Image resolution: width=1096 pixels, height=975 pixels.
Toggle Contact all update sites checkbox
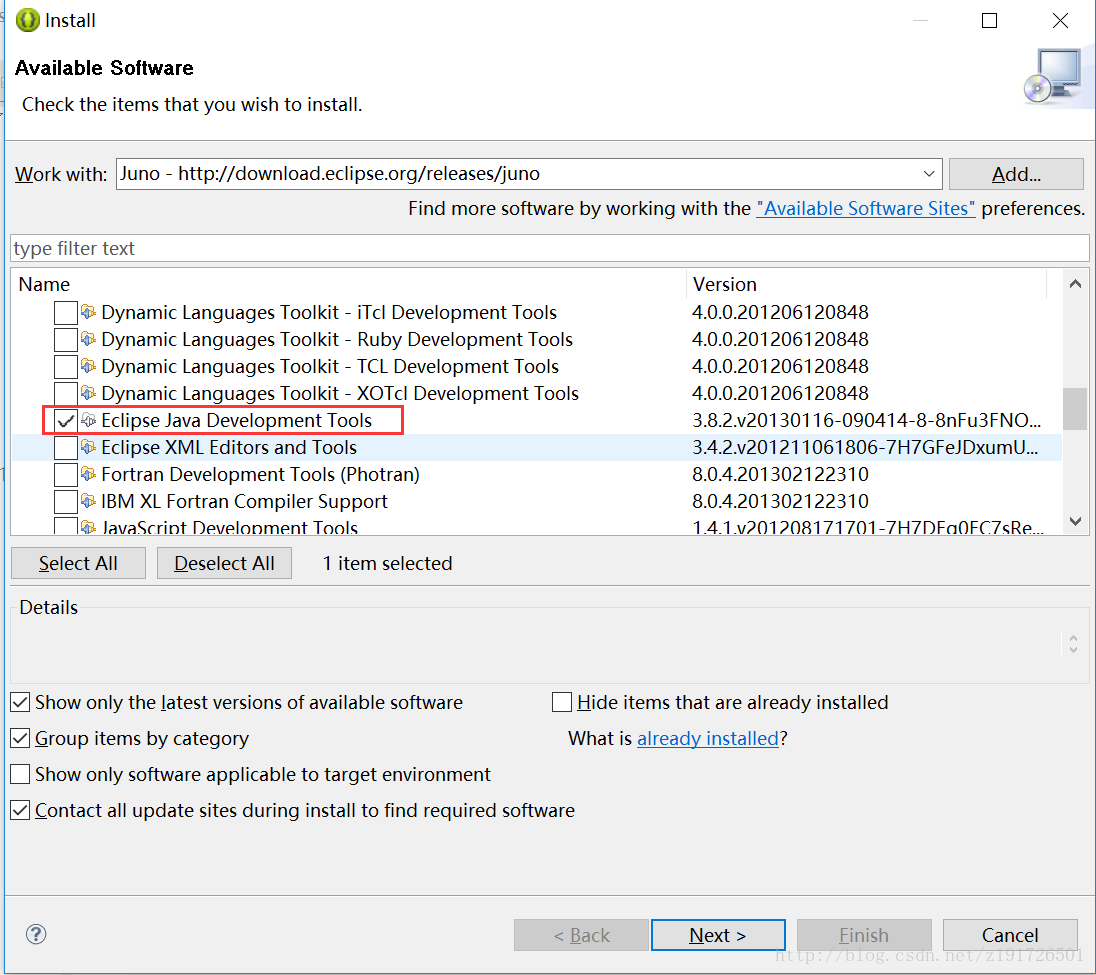click(20, 810)
